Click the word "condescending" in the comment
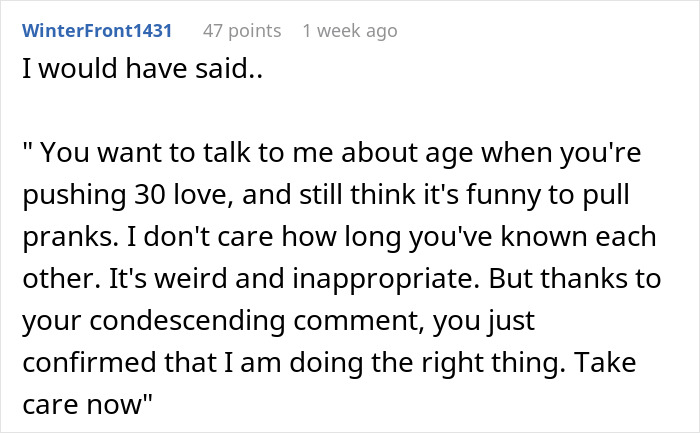Viewport: 700px width, 433px height. point(187,321)
